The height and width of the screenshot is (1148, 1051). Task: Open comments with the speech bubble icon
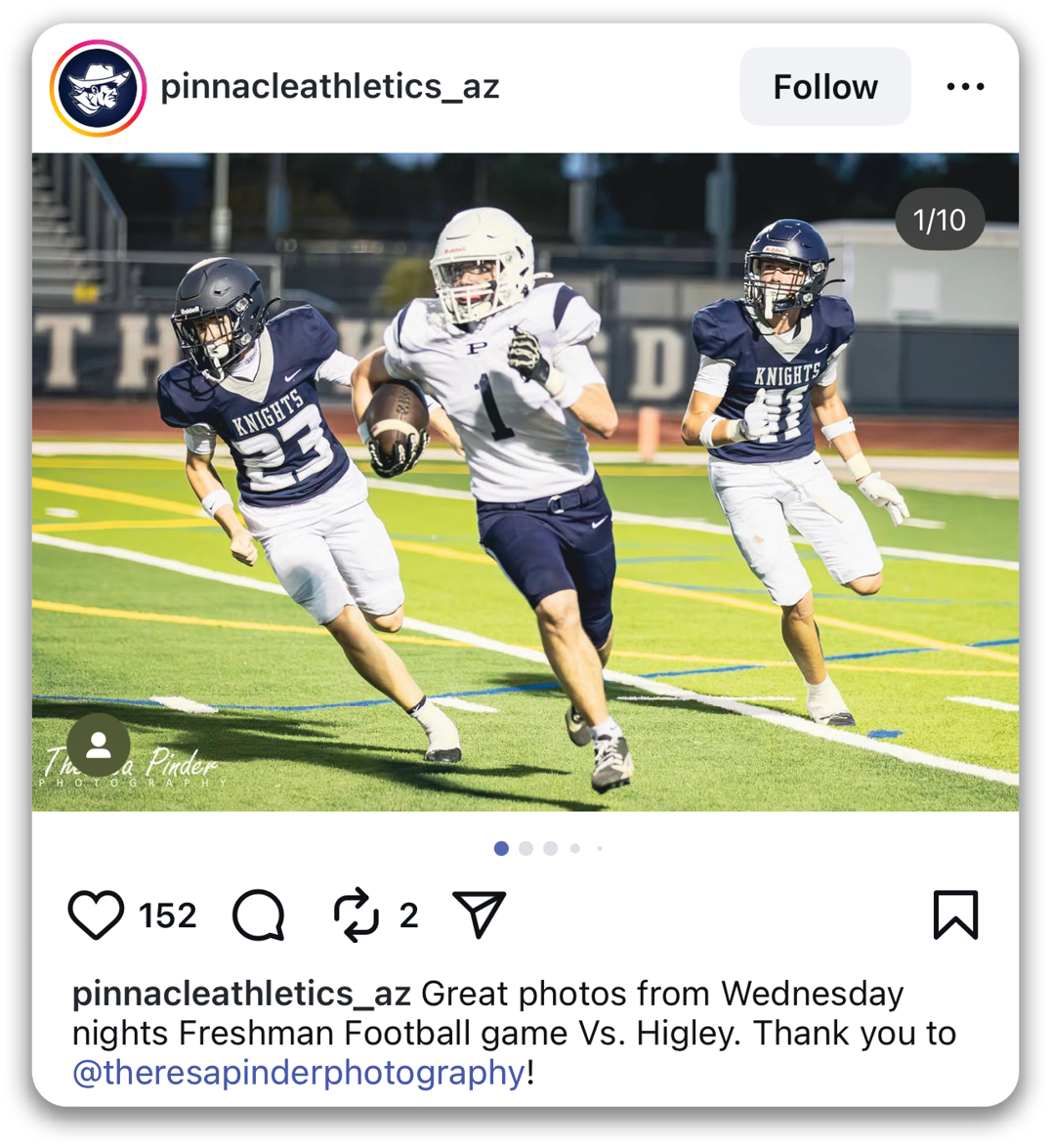[x=259, y=914]
